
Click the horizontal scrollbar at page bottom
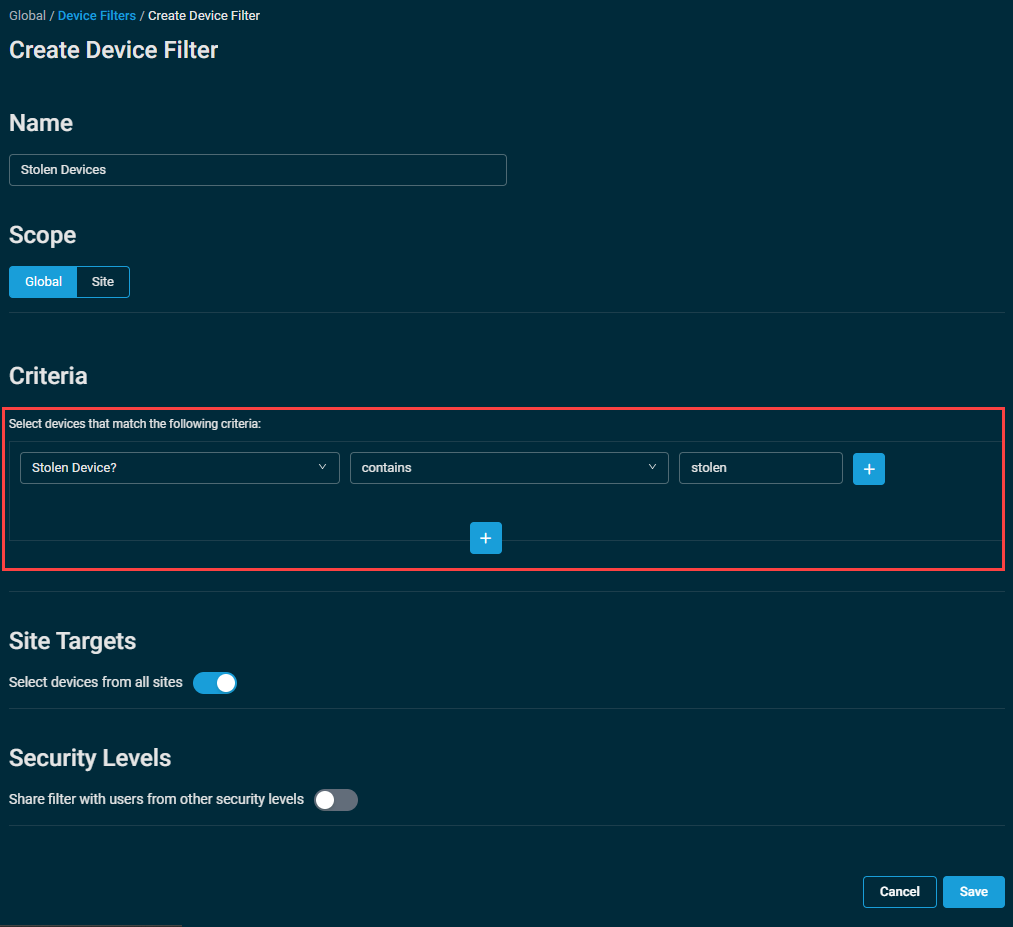90,924
